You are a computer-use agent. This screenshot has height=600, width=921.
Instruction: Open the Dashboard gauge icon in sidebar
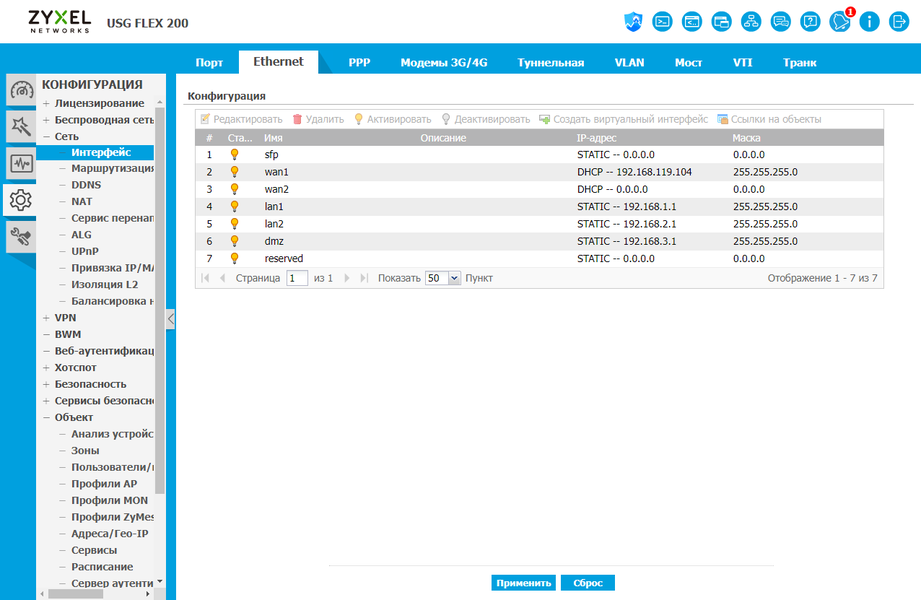21,90
